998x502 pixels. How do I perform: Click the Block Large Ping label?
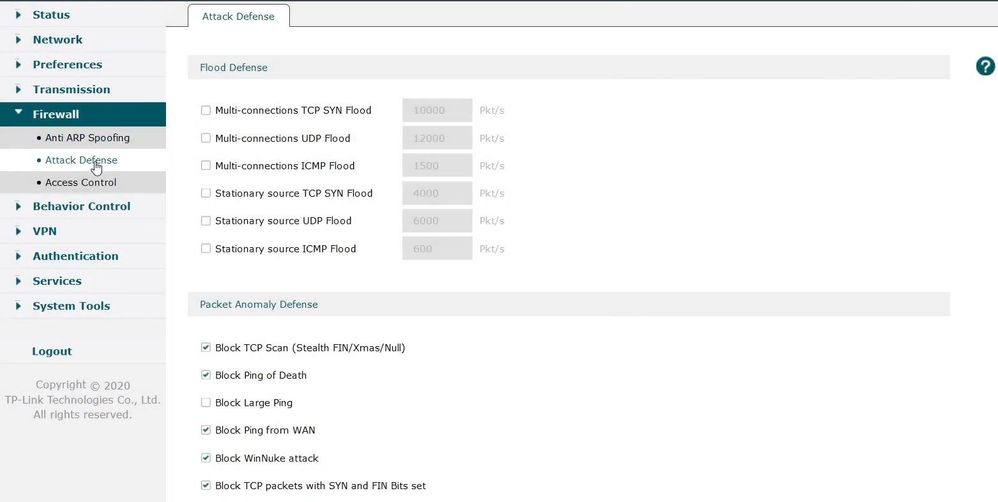click(254, 403)
